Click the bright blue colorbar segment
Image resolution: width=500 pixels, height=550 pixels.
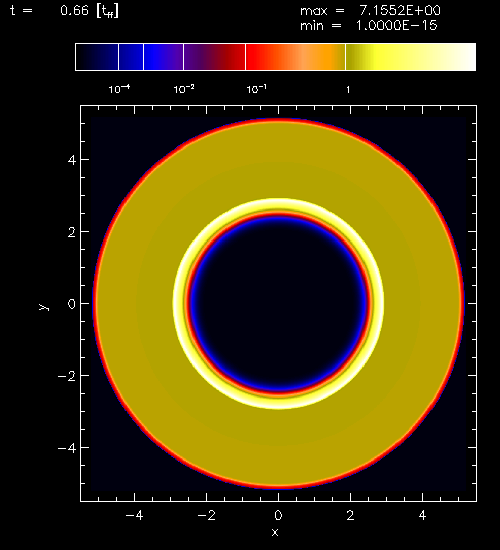click(164, 57)
